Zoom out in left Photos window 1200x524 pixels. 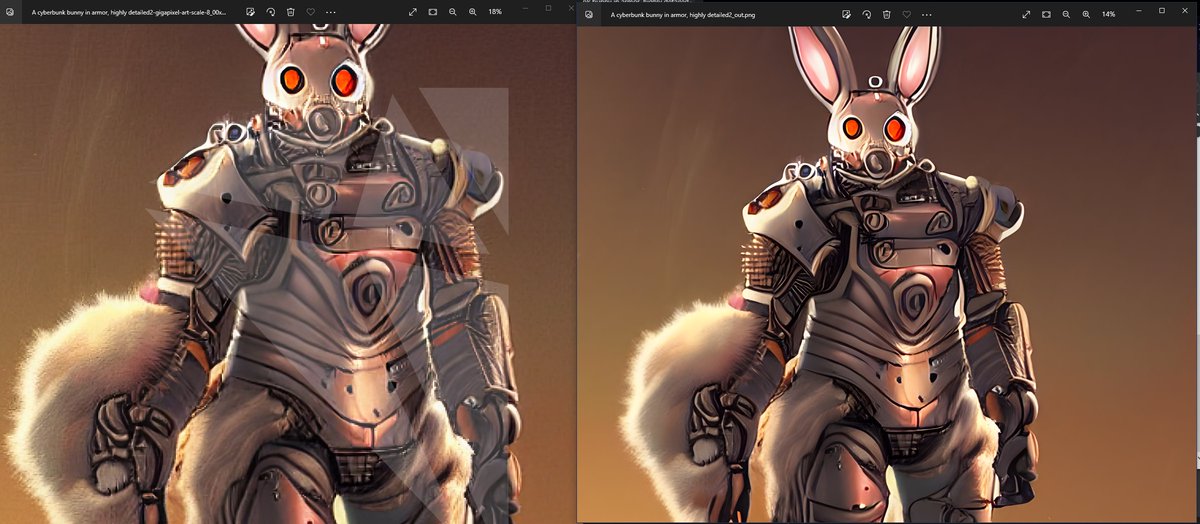click(453, 12)
